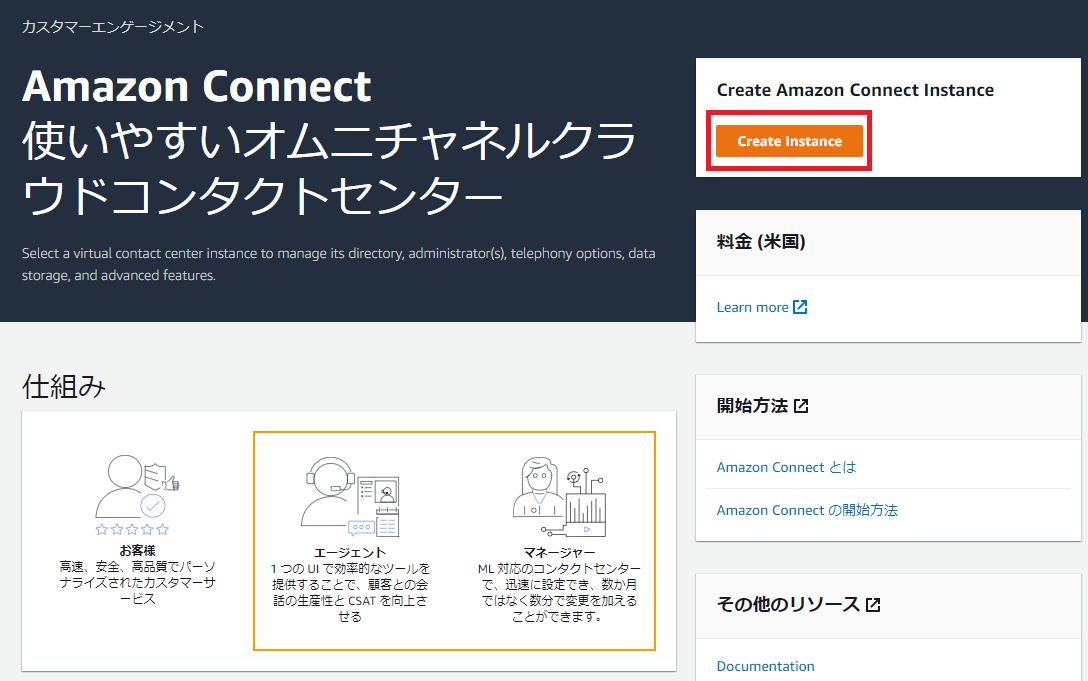The image size is (1088, 681).
Task: Click the Amazon Connect main heading
Action: coord(196,86)
